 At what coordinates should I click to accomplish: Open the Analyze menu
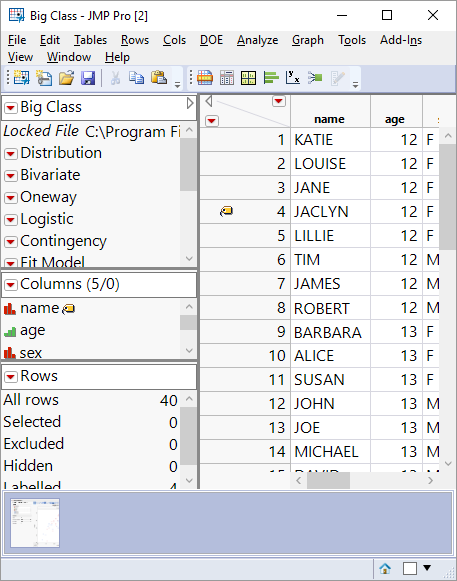coord(258,40)
